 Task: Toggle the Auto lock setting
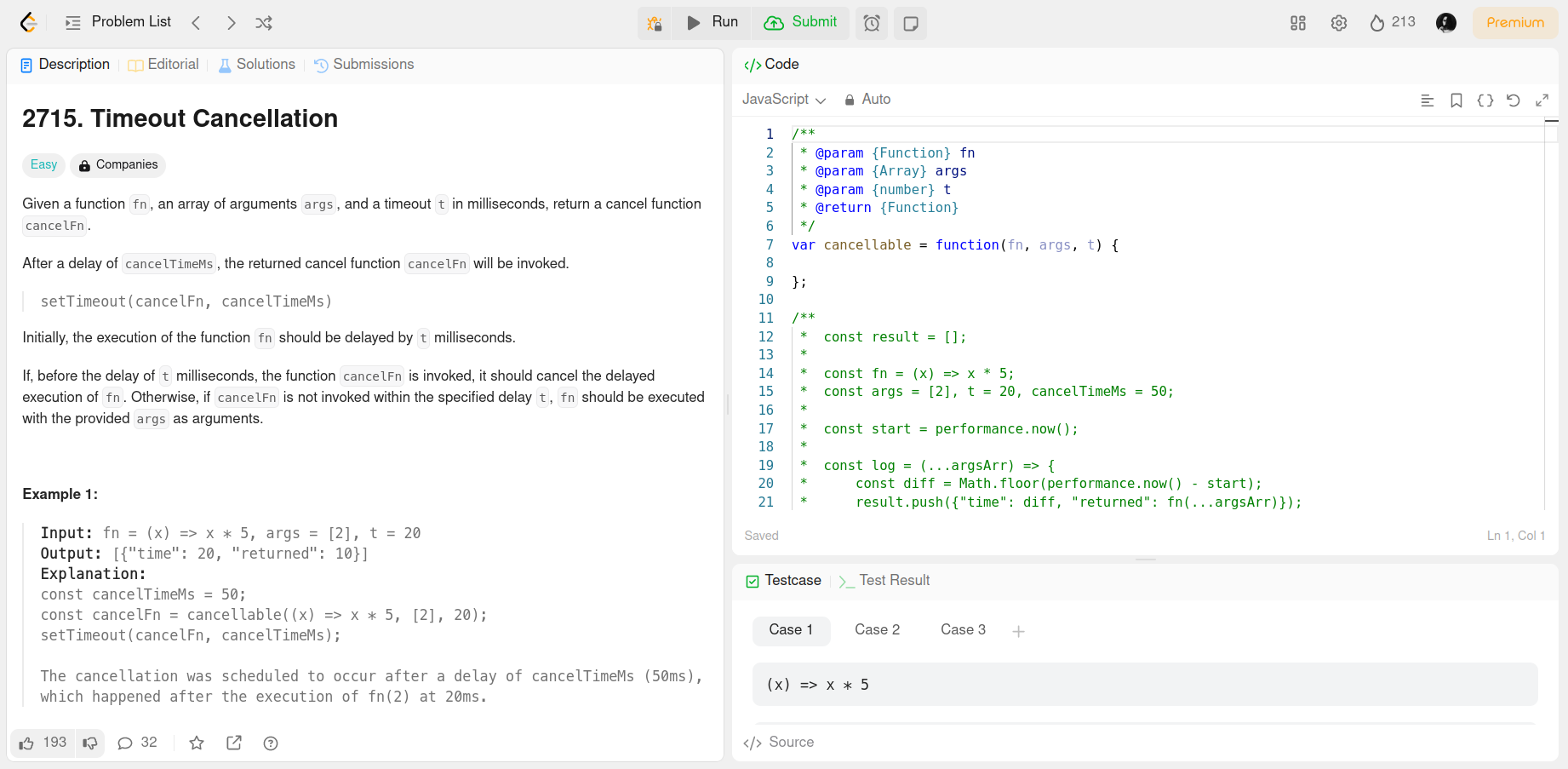867,100
